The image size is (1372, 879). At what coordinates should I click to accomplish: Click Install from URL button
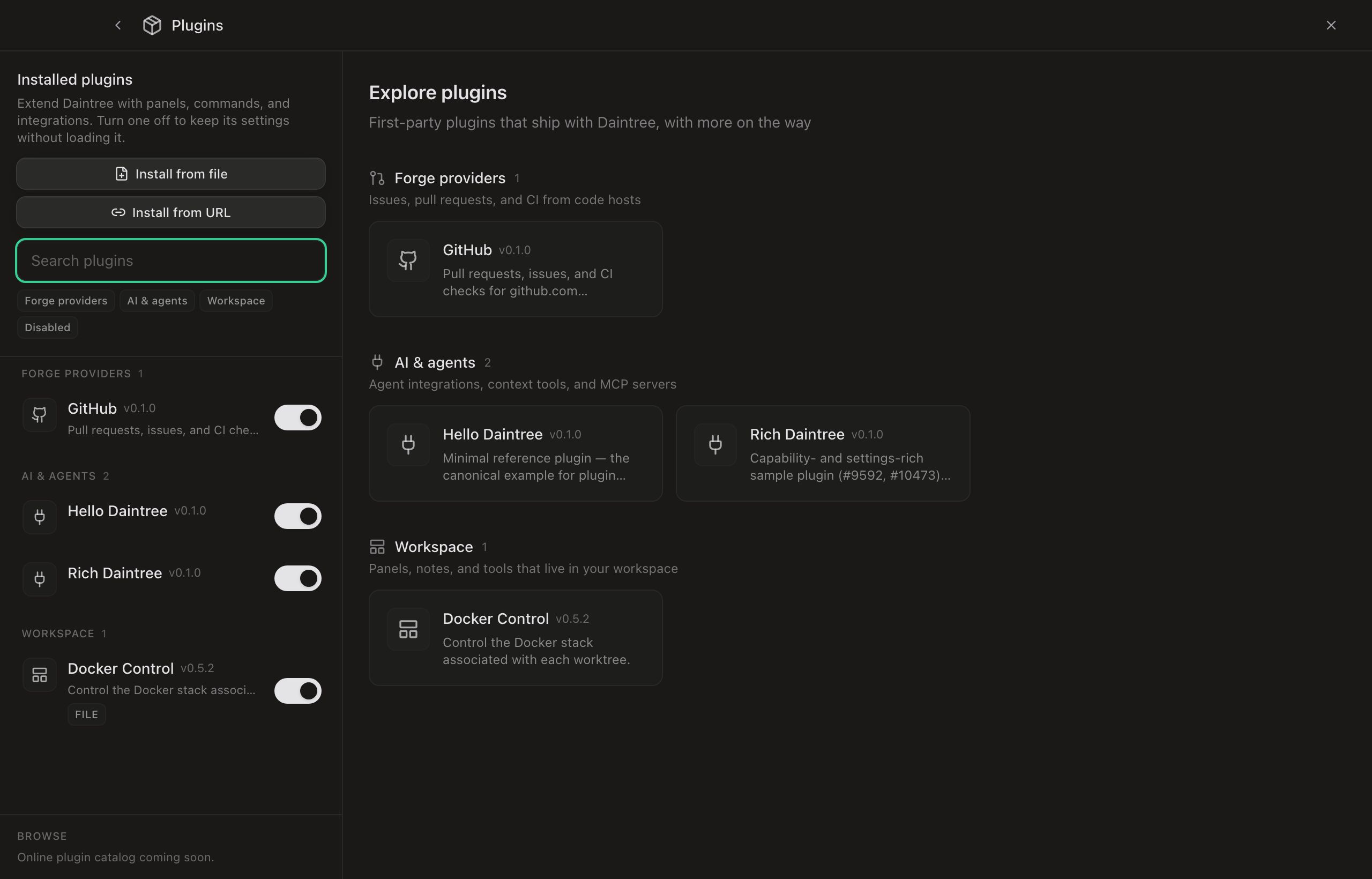(x=170, y=212)
